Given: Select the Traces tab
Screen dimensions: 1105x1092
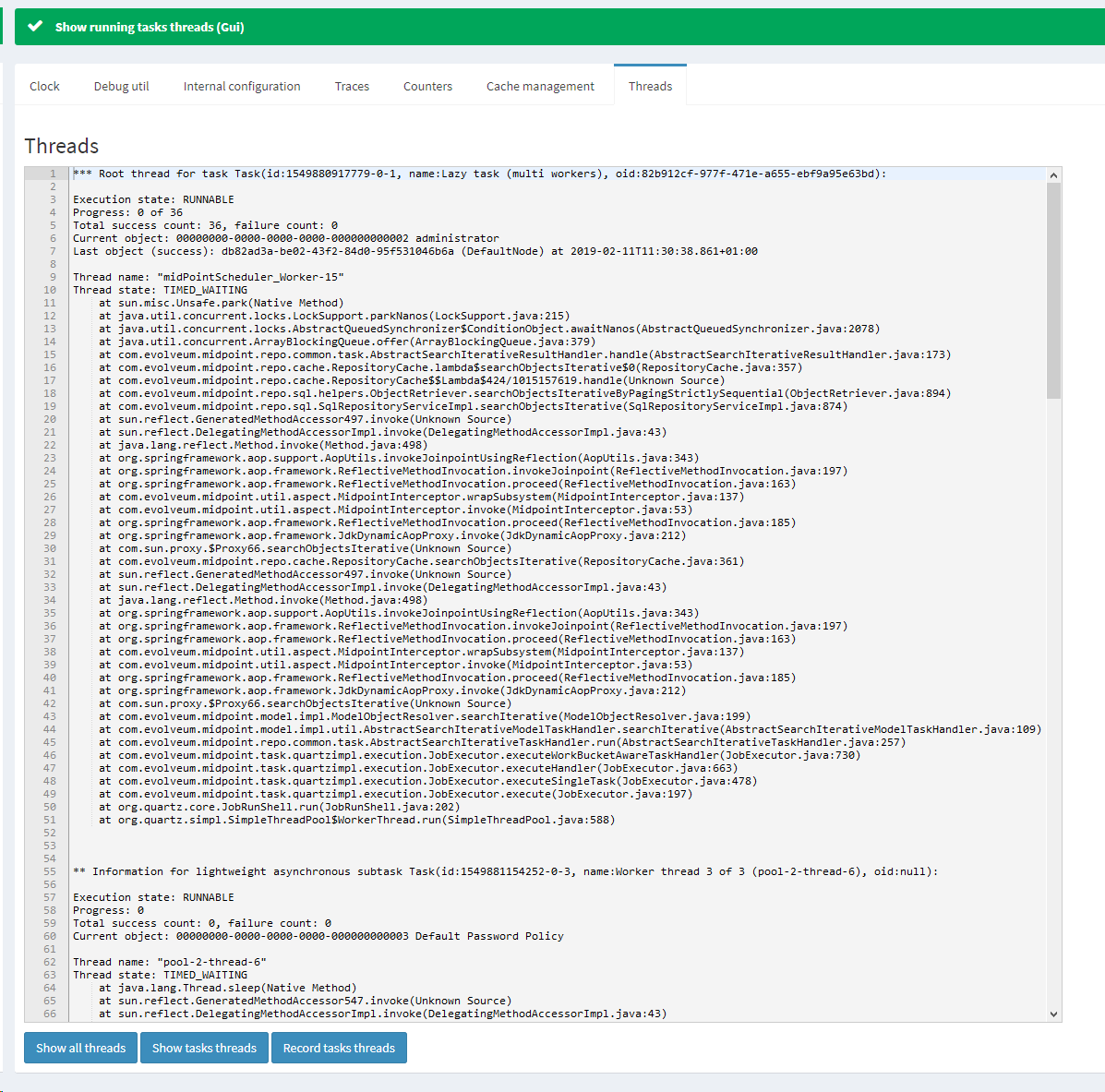Looking at the screenshot, I should pyautogui.click(x=352, y=86).
